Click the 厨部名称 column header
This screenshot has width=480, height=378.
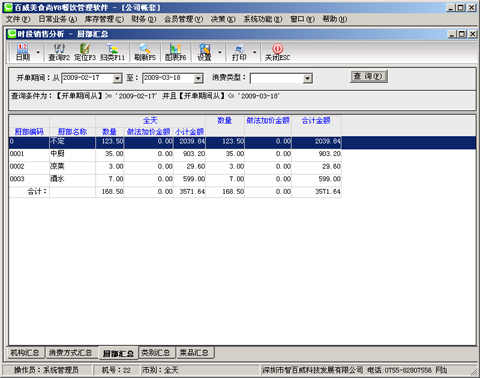pyautogui.click(x=72, y=132)
